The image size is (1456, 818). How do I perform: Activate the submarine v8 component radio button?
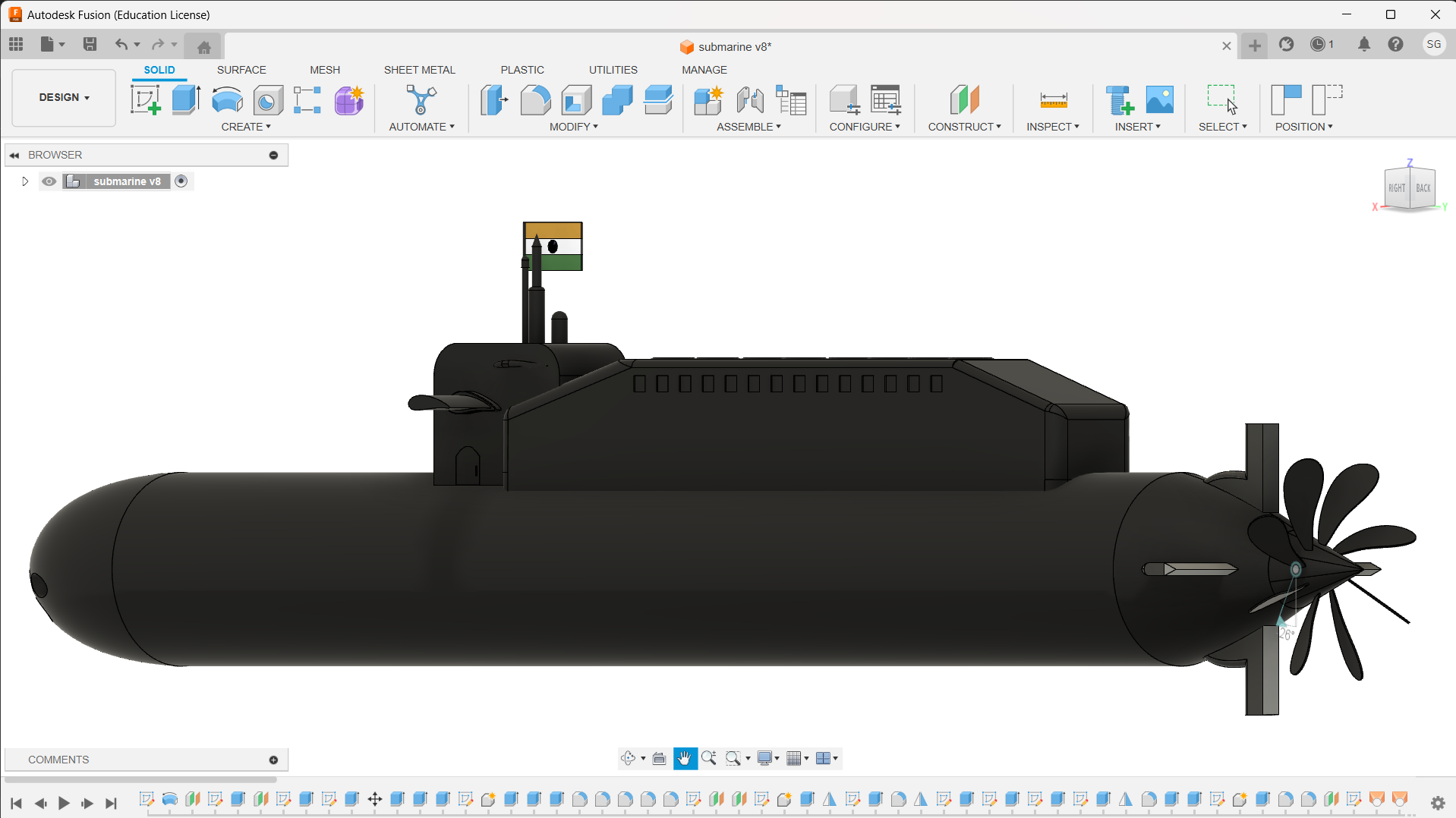click(181, 181)
